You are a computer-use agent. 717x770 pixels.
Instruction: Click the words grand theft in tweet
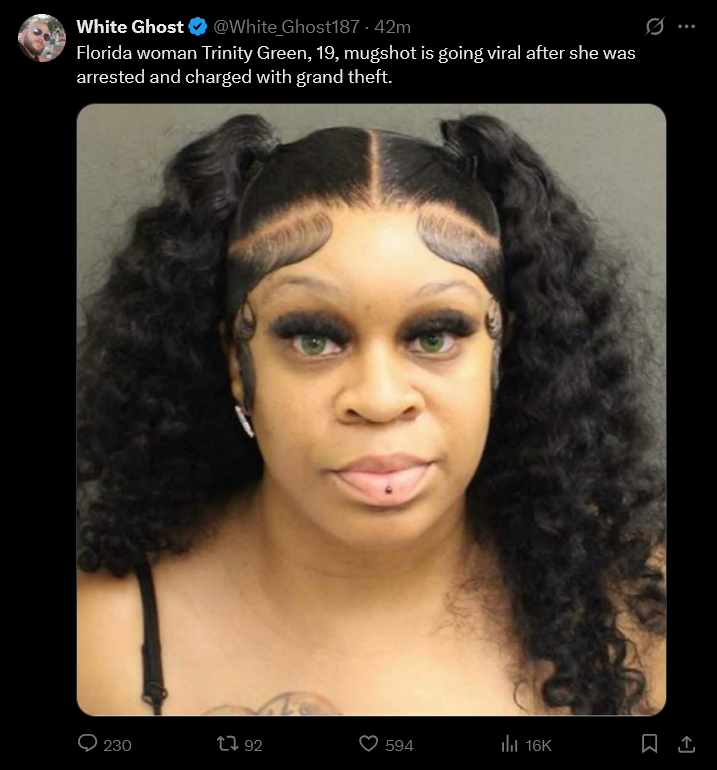343,77
